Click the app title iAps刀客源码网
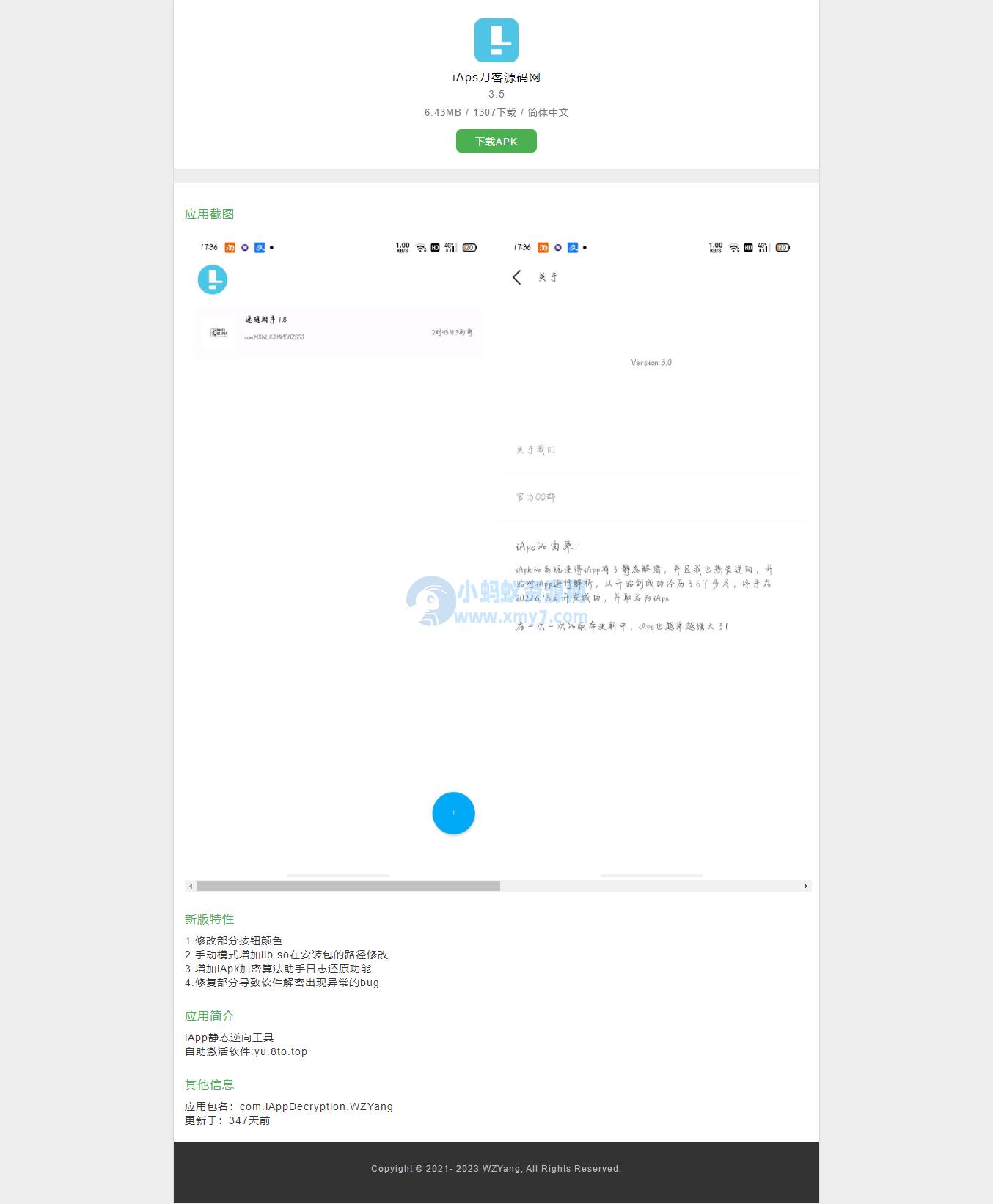The image size is (993, 1204). pos(496,77)
